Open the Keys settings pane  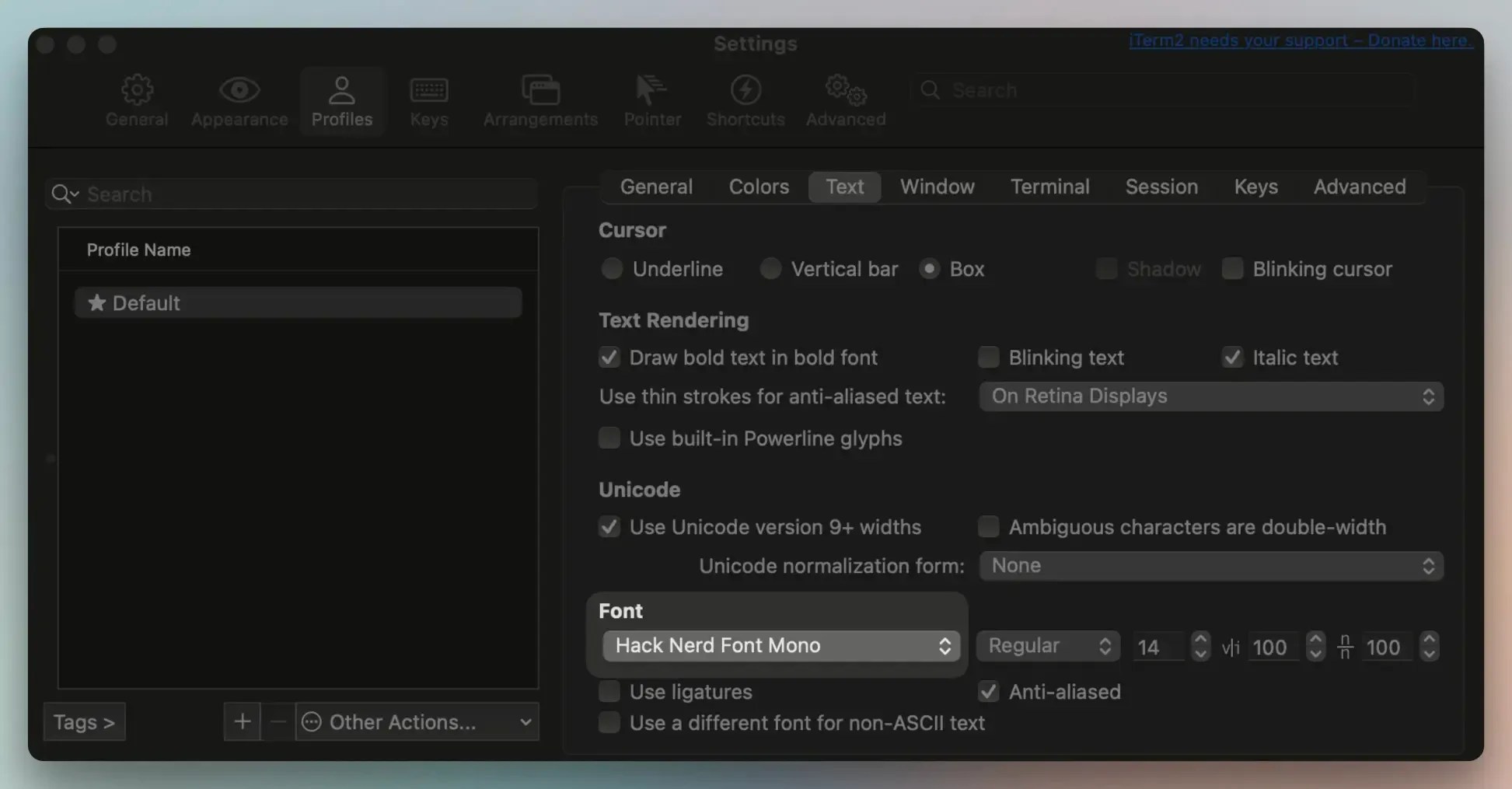click(x=428, y=101)
